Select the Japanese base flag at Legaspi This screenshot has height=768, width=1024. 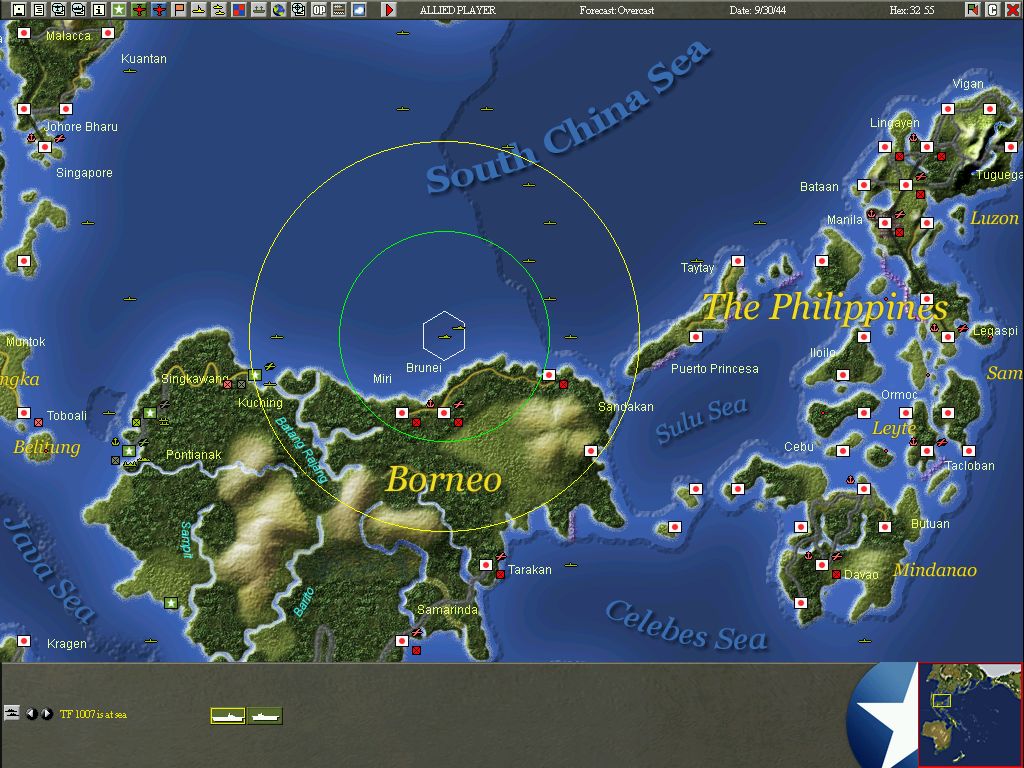click(x=948, y=337)
